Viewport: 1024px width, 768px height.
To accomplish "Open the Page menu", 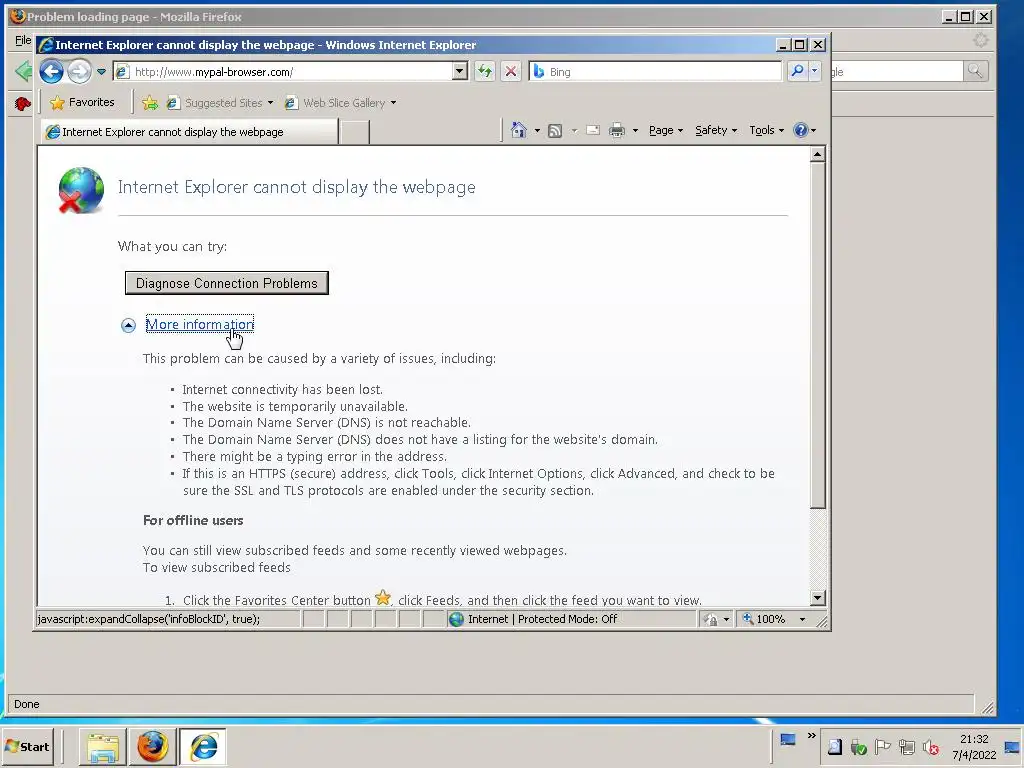I will click(x=665, y=130).
